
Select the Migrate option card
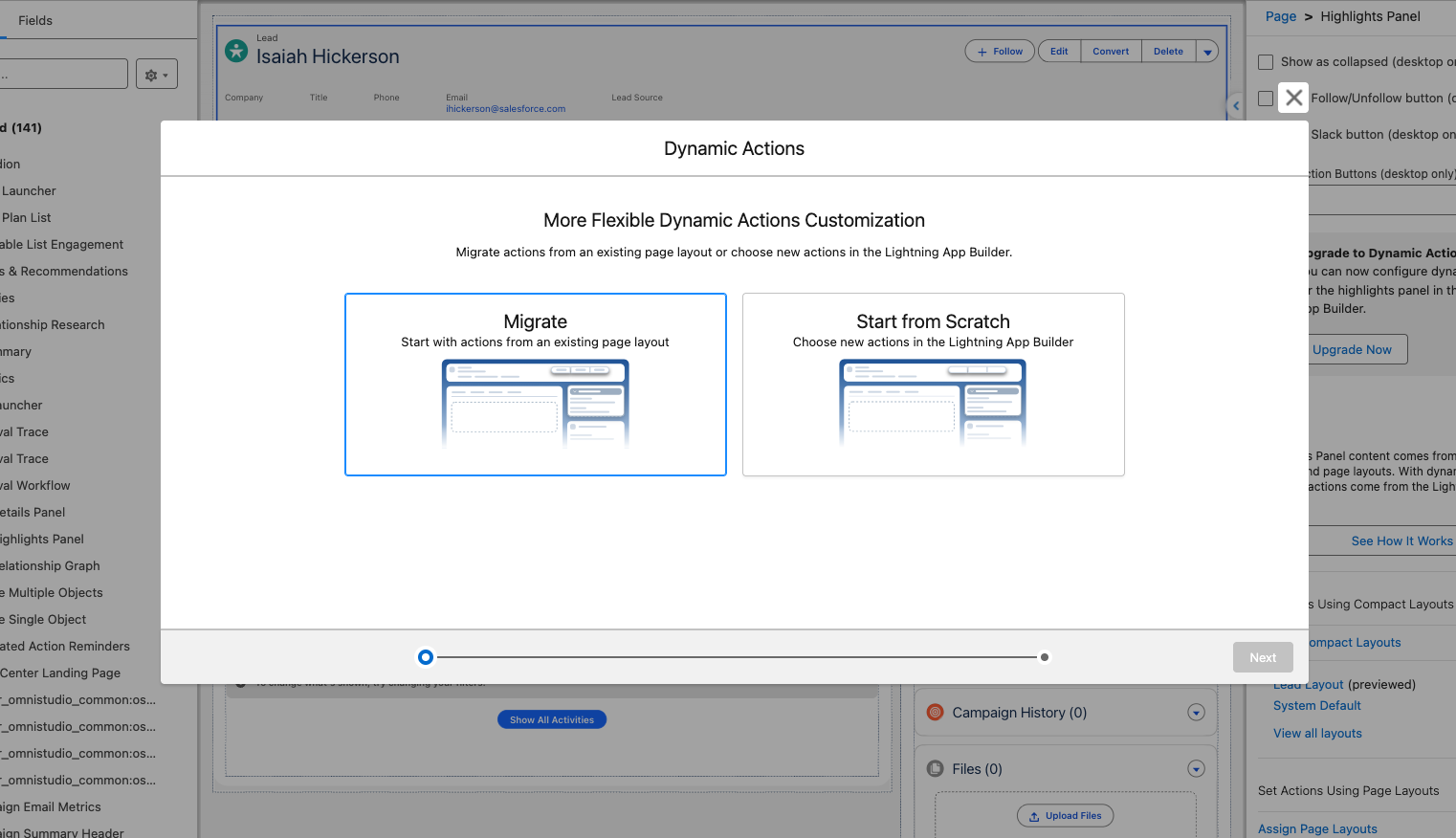pos(536,385)
